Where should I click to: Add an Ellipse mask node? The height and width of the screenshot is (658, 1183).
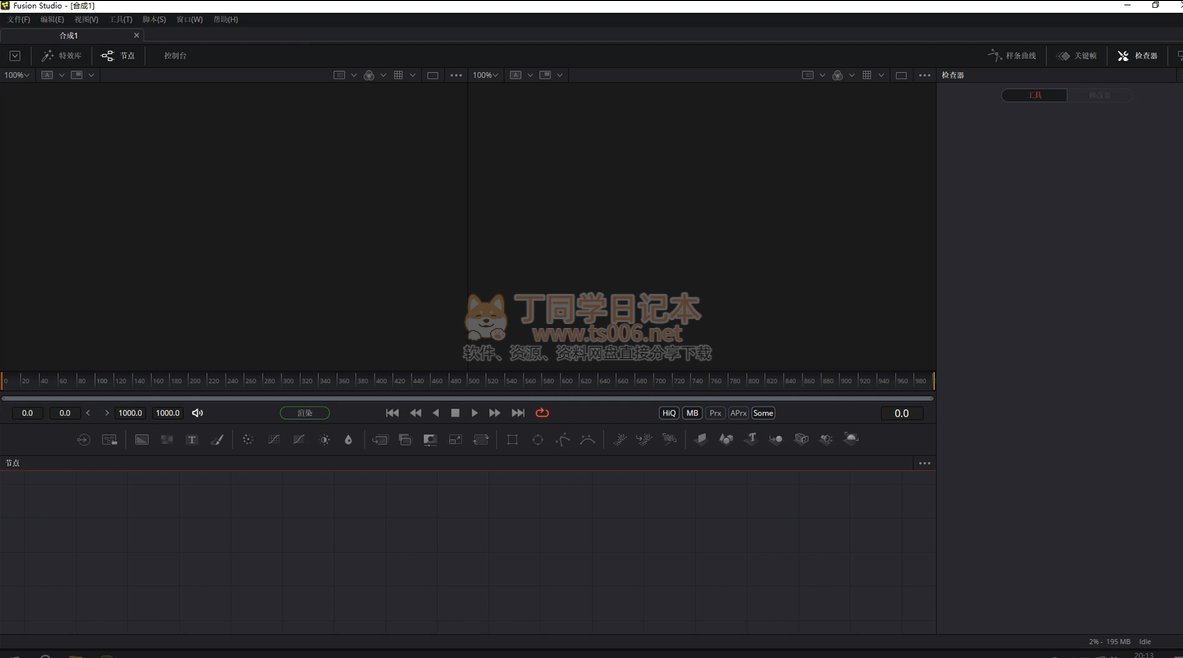(538, 439)
